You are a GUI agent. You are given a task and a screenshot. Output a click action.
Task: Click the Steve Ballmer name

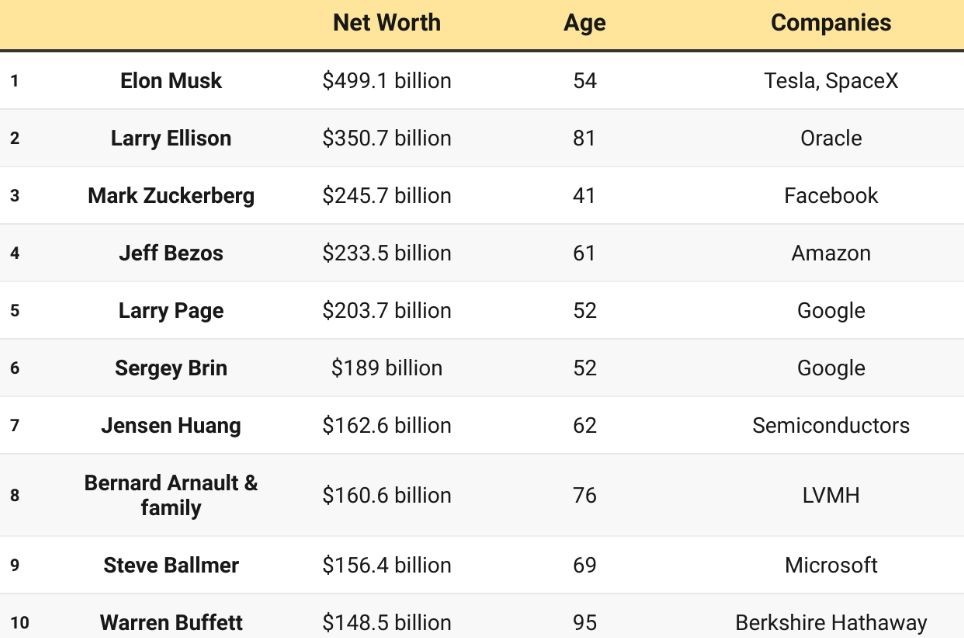click(171, 565)
